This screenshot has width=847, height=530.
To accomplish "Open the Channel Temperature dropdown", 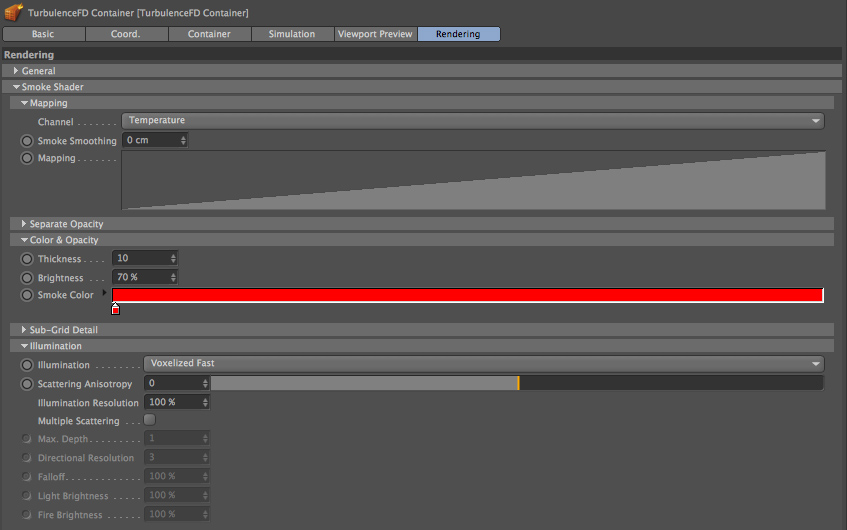I will coord(473,120).
